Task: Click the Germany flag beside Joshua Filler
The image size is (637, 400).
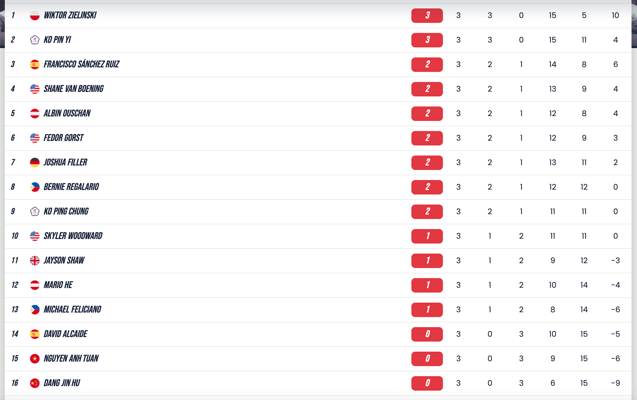Action: pyautogui.click(x=35, y=163)
